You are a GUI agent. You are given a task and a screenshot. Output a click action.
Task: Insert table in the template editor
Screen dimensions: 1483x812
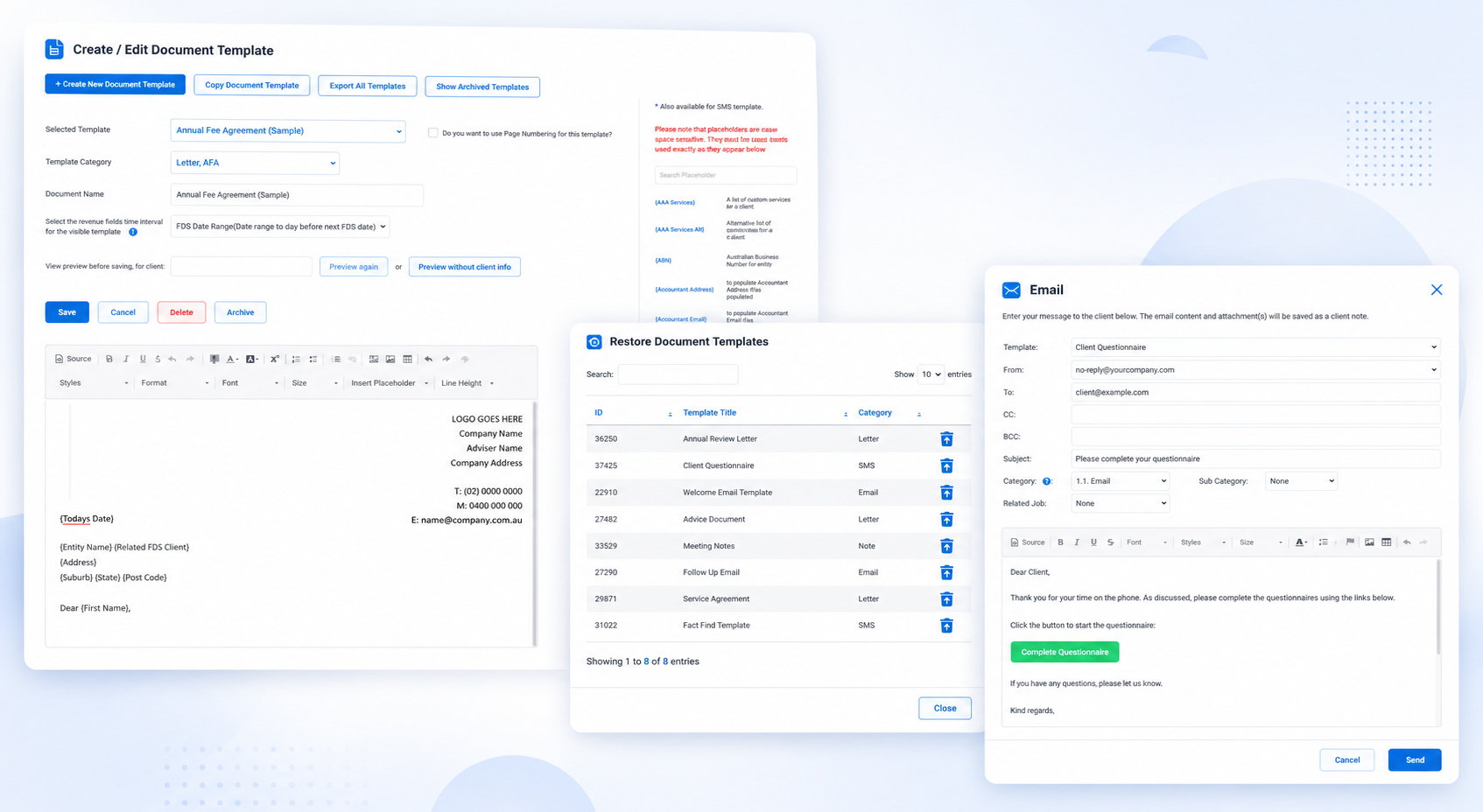coord(407,359)
